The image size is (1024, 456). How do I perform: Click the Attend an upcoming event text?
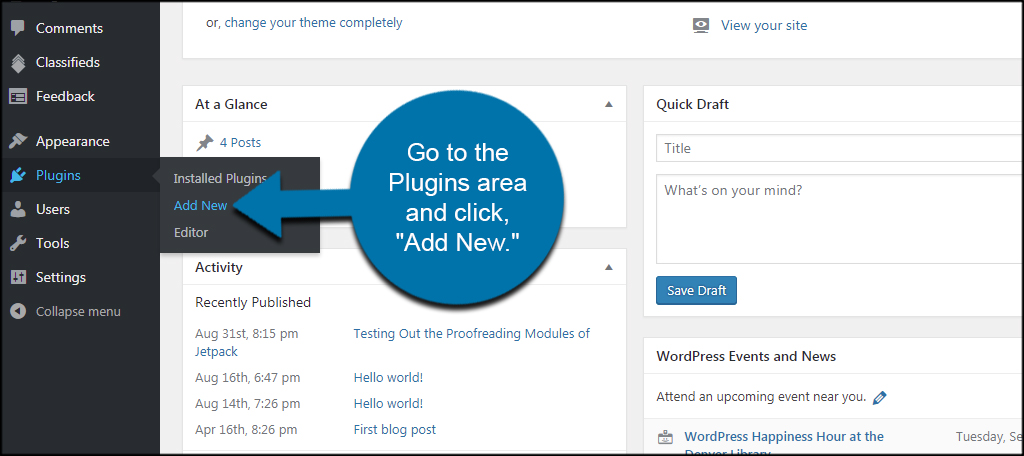point(761,397)
